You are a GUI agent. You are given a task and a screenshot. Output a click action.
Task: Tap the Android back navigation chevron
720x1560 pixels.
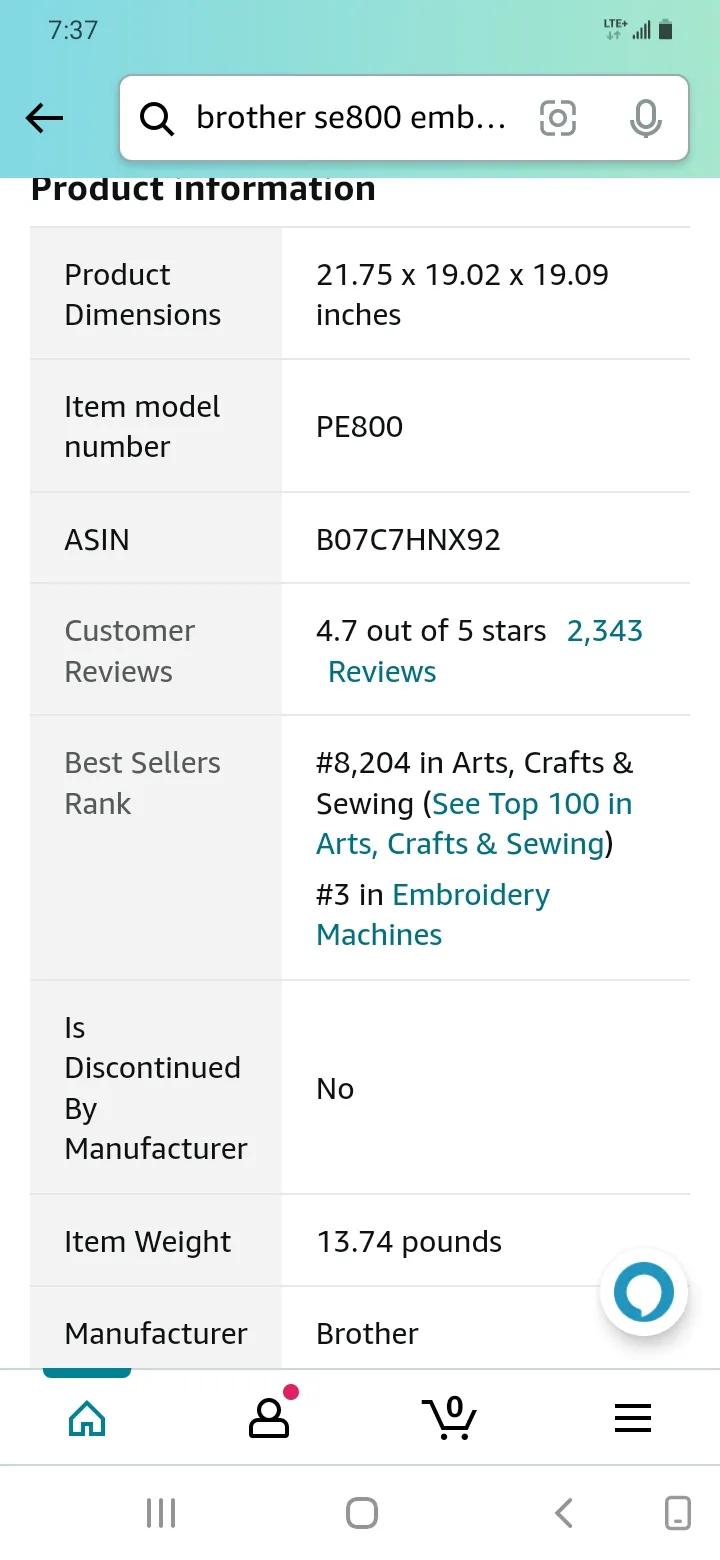pos(564,1513)
